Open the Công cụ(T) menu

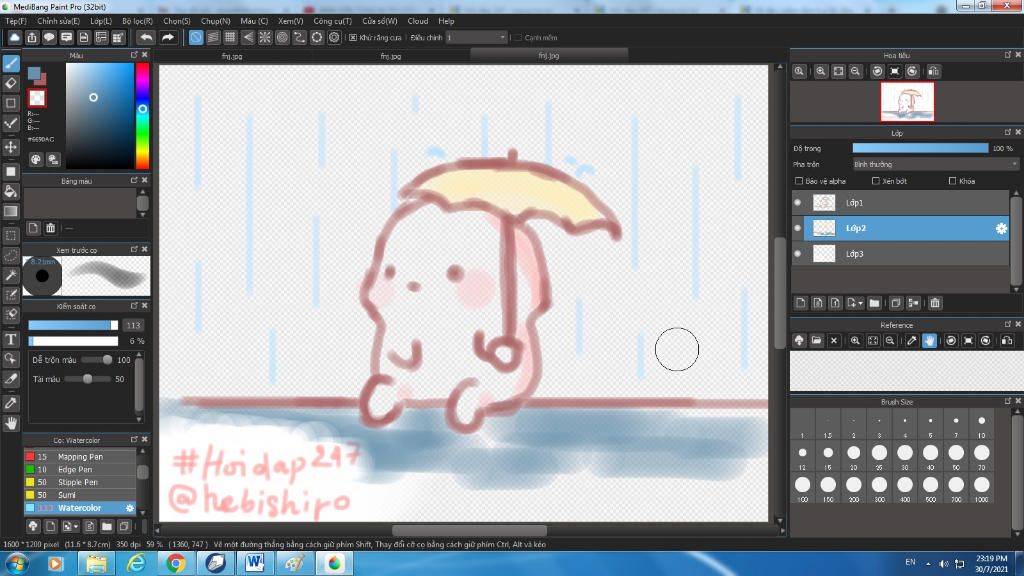click(332, 21)
